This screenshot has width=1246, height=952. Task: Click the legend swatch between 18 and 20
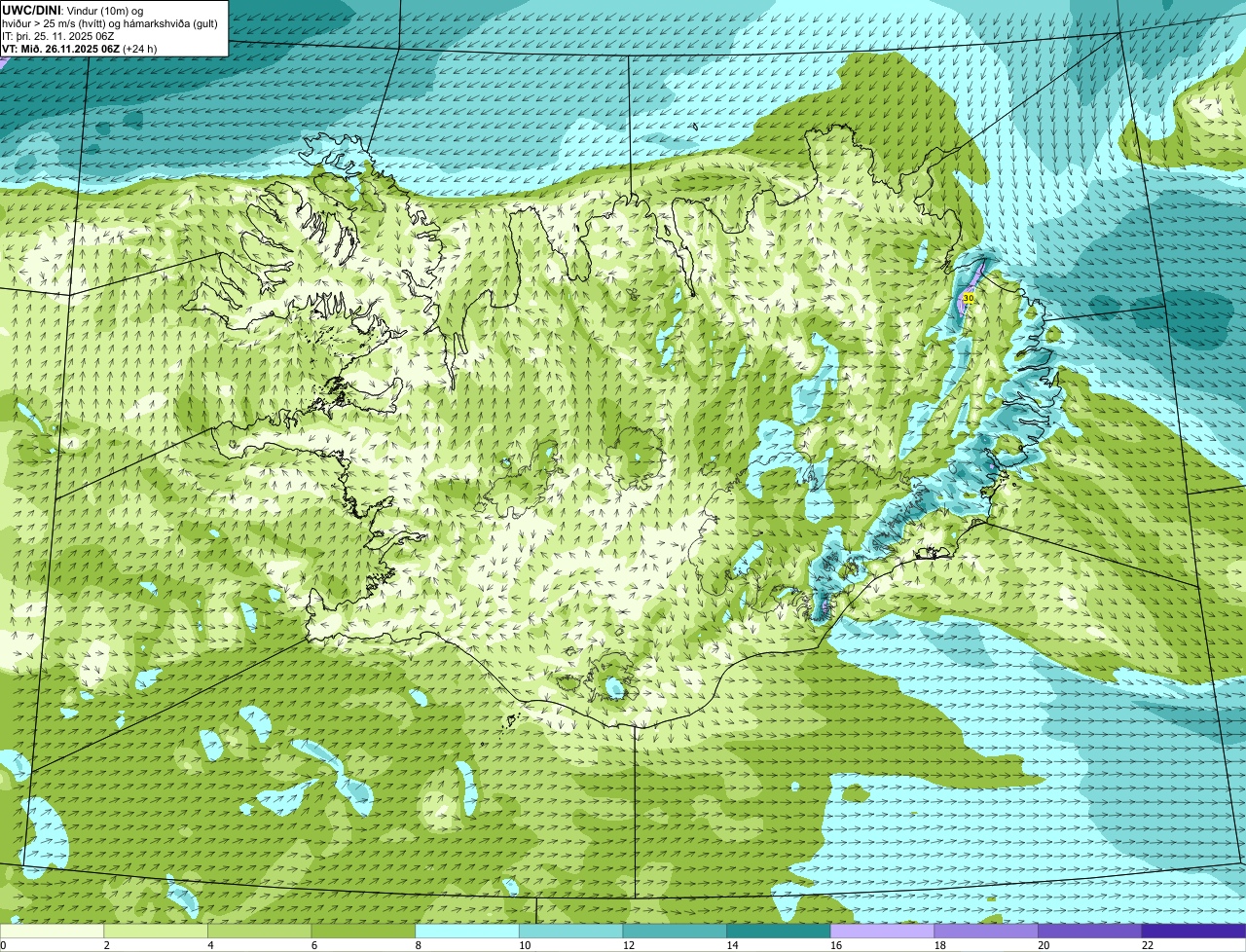point(986,931)
